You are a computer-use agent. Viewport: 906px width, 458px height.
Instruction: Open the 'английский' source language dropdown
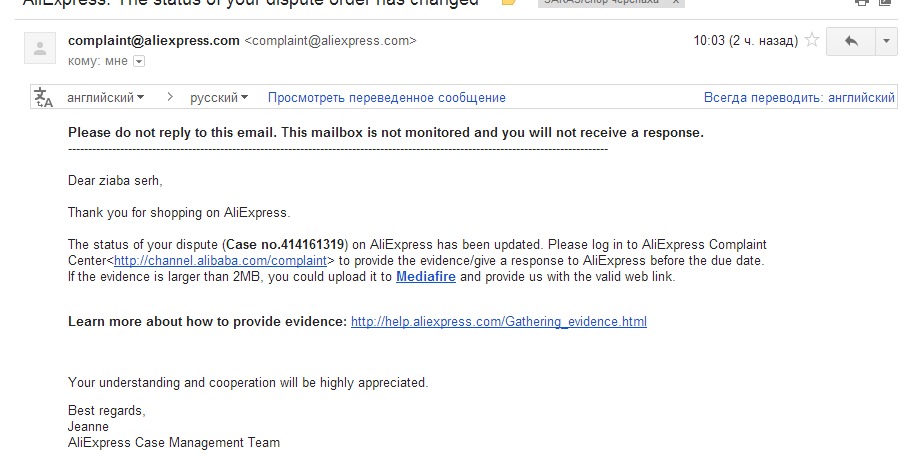coord(106,98)
